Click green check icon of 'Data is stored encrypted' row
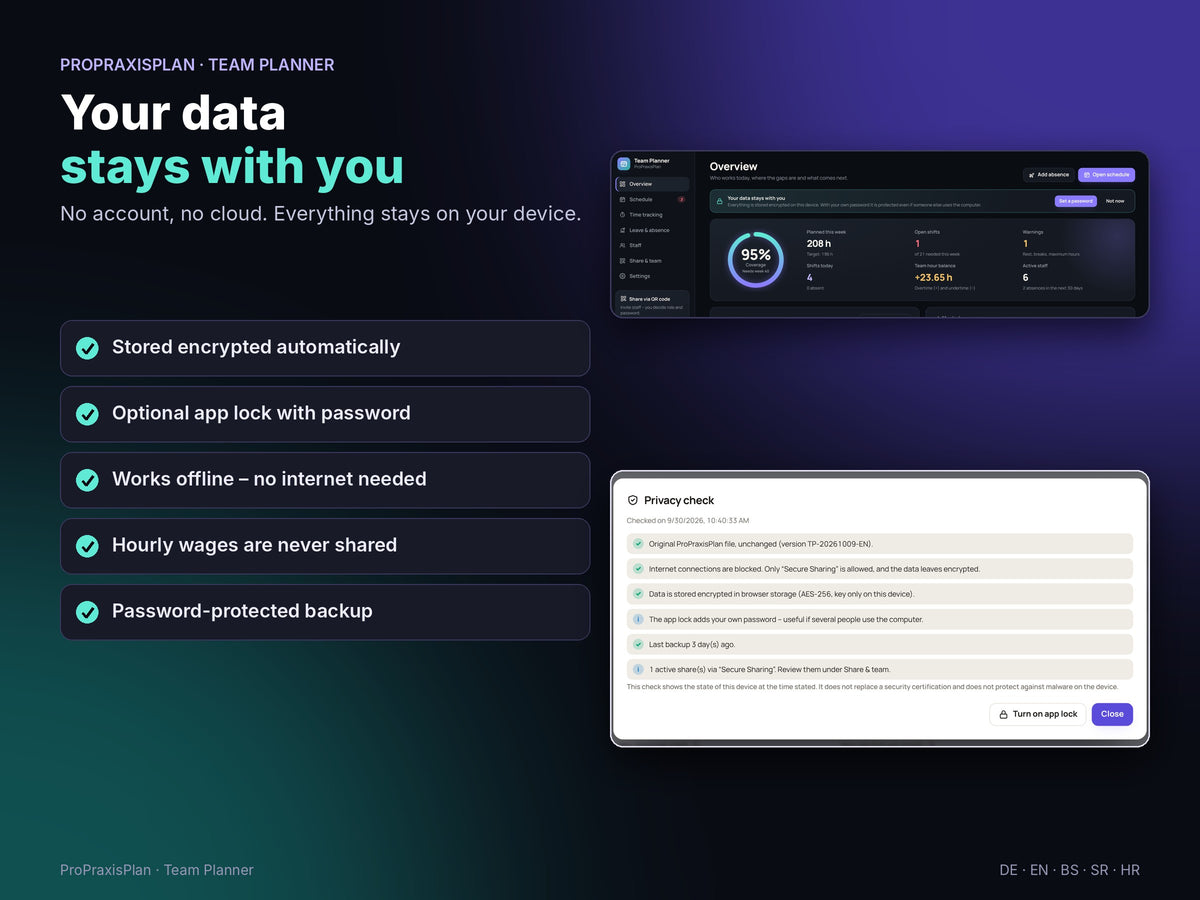The image size is (1200, 900). 638,594
